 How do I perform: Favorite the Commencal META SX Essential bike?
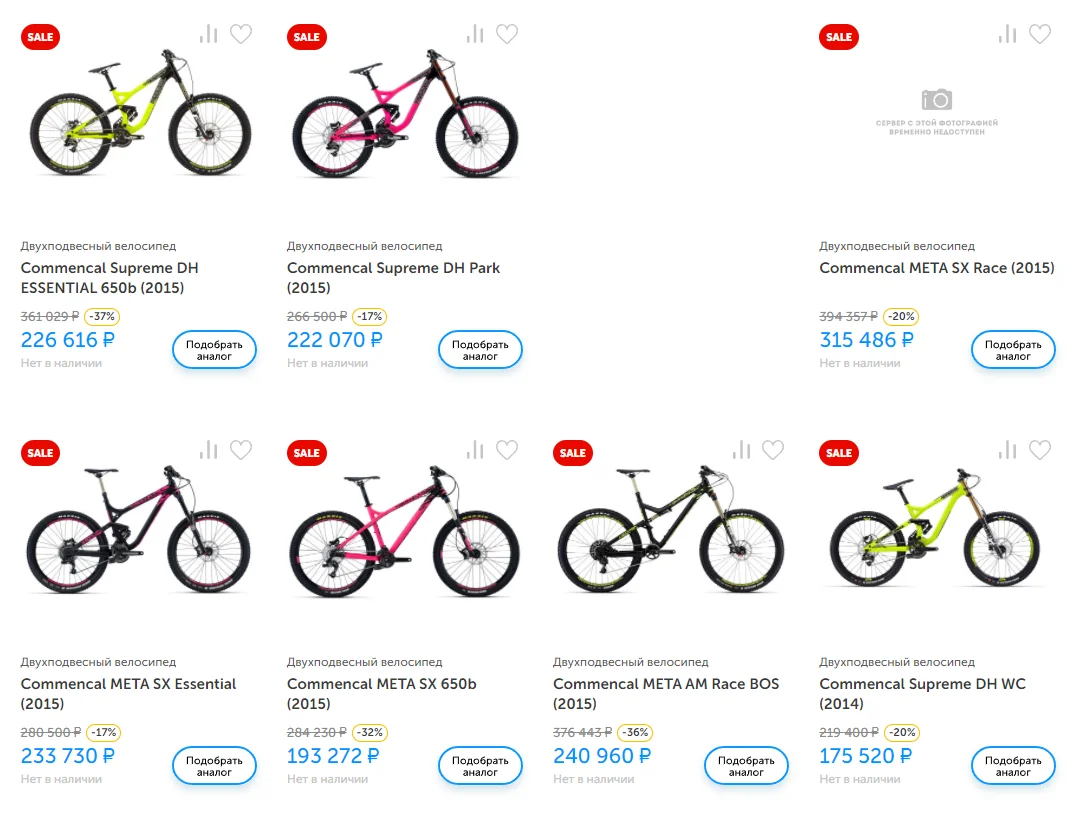pos(241,451)
